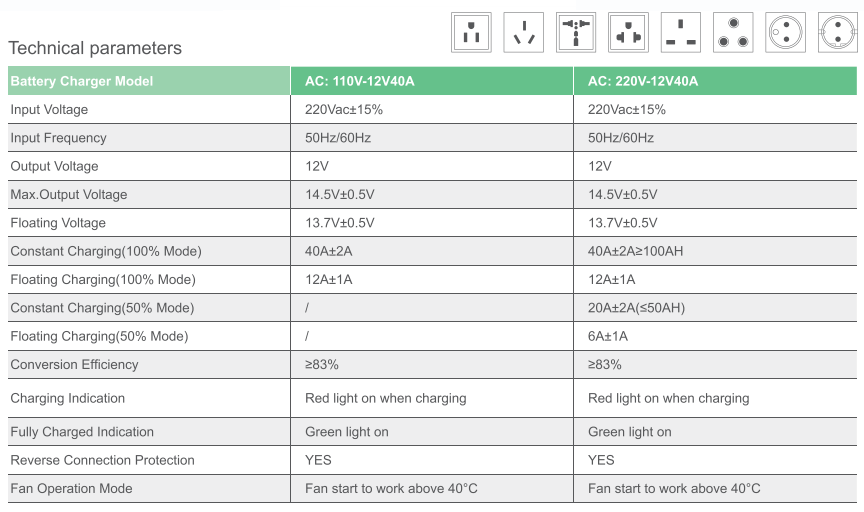Select the Conversion Efficiency row label

[x=74, y=364]
